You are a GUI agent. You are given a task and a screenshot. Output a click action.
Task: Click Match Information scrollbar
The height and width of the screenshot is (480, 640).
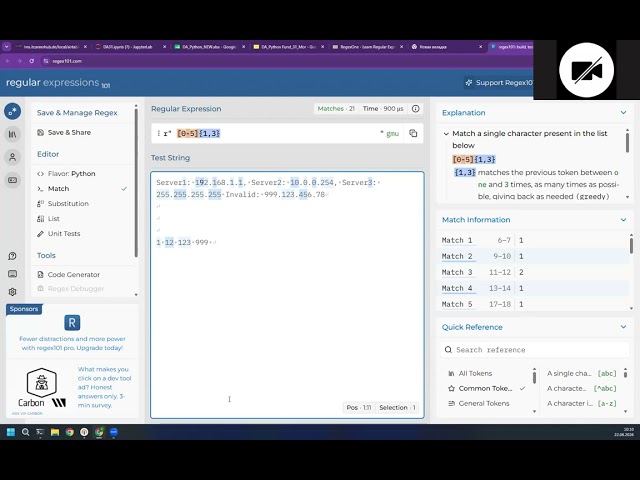pos(631,245)
